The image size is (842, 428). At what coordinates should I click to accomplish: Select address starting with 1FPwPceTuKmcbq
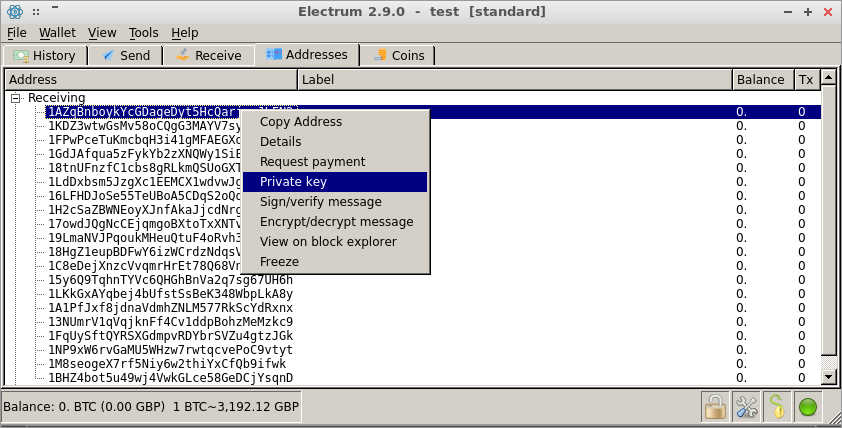pos(144,140)
